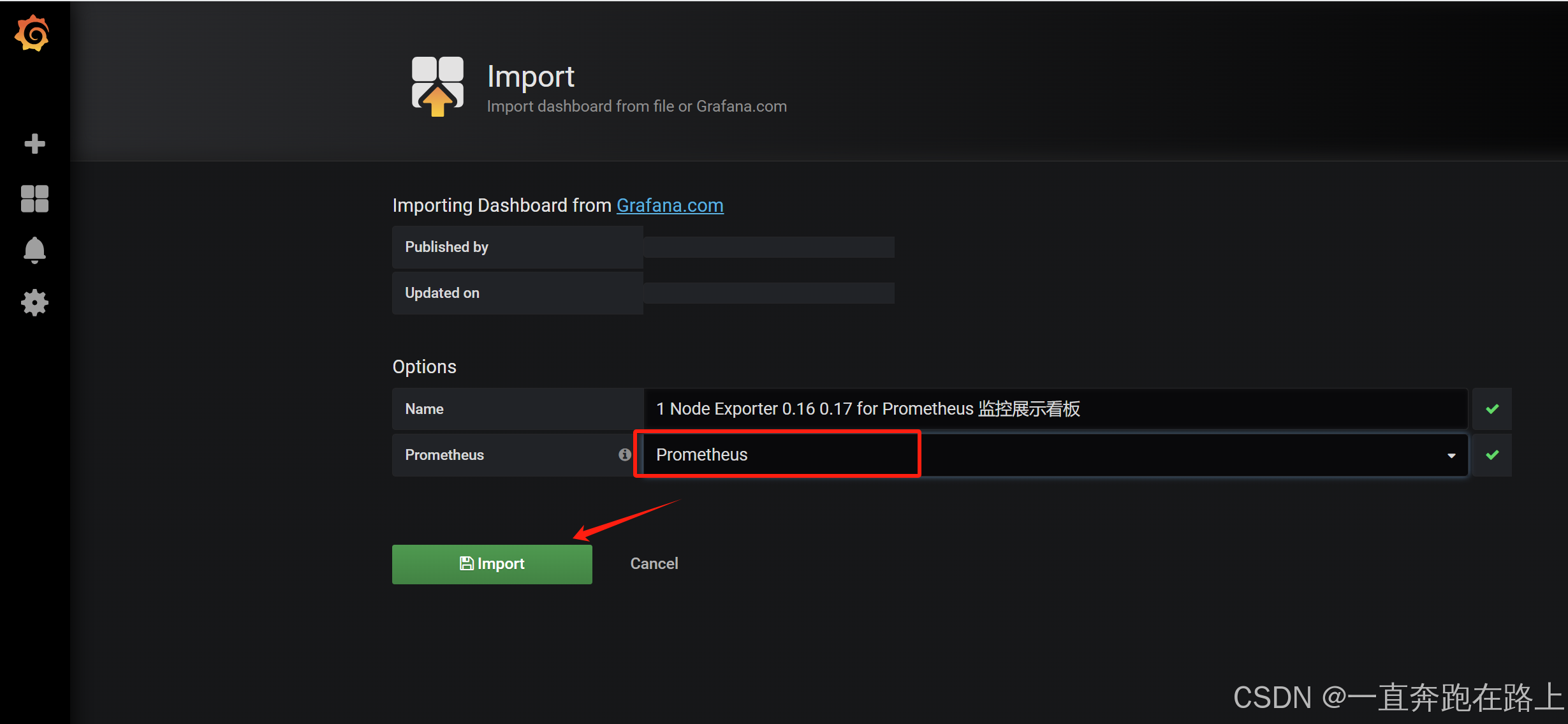The image size is (1568, 724).
Task: Click the Grafana.com link in header
Action: tap(671, 206)
